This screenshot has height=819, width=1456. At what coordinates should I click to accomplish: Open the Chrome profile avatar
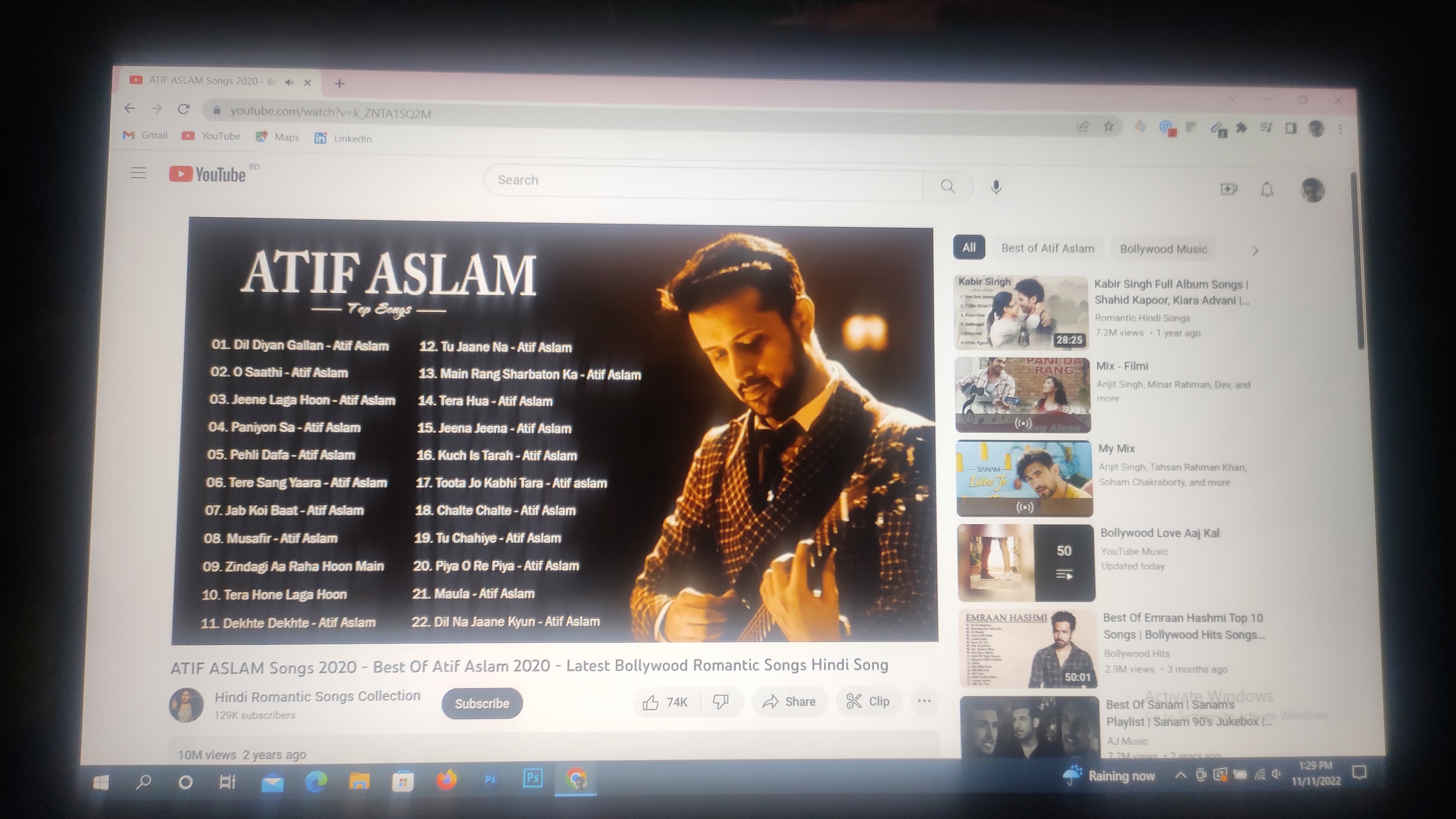(x=1316, y=129)
